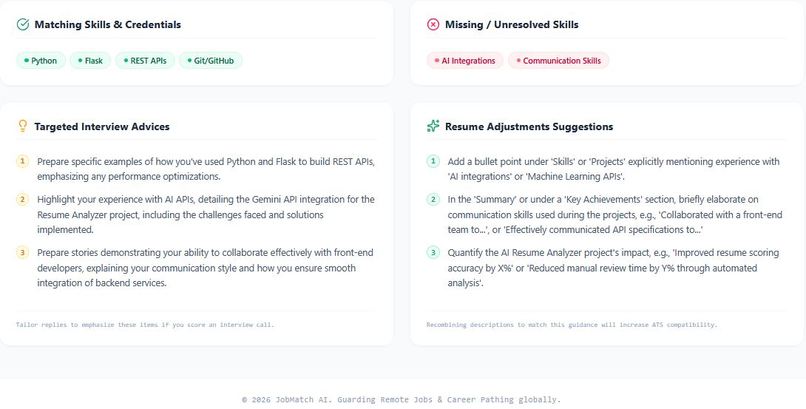Screen dimensions: 806x409
Task: Click number 3 badge next to 'Quantify the AI Resume'
Action: pos(433,252)
